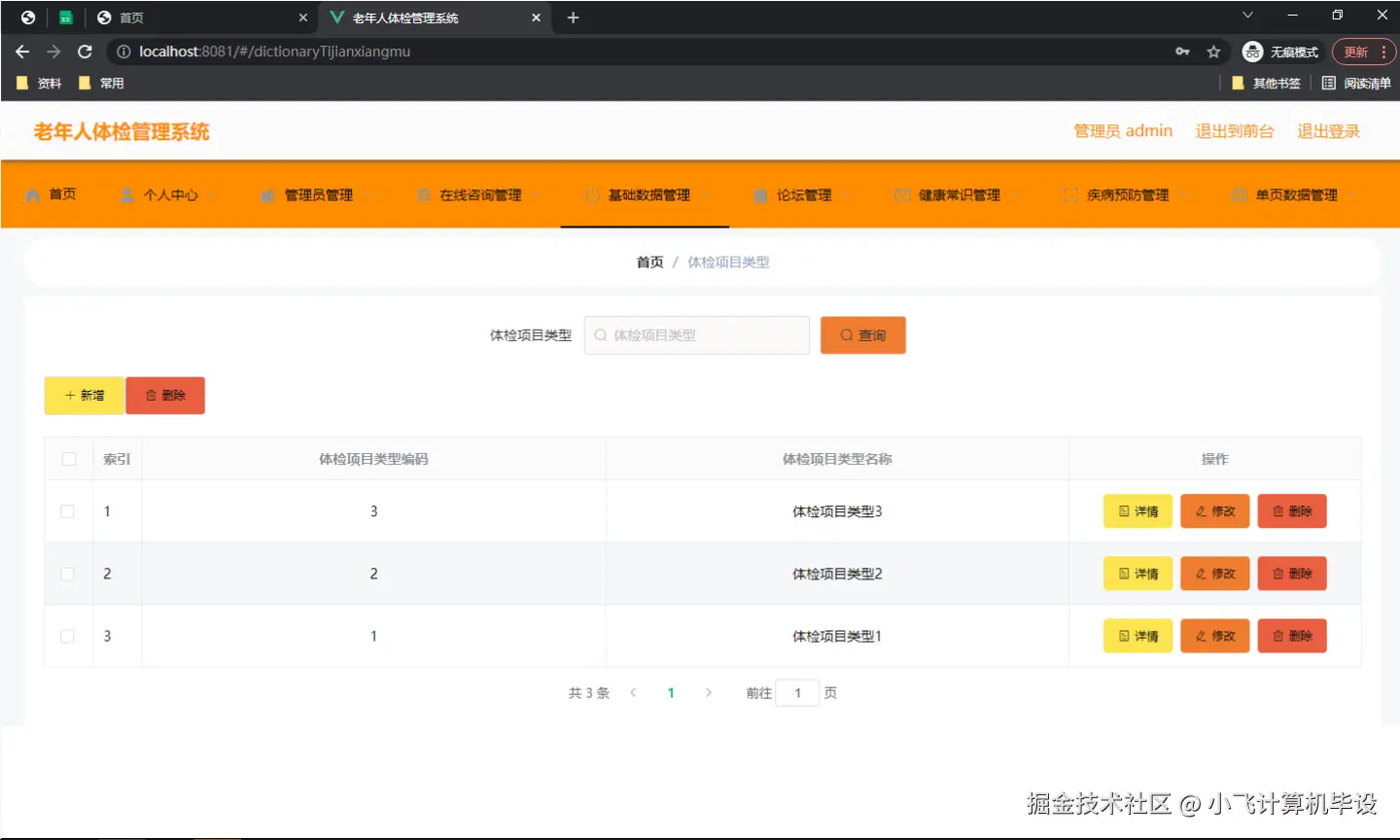
Task: Click the browser refresh icon
Action: tap(85, 52)
